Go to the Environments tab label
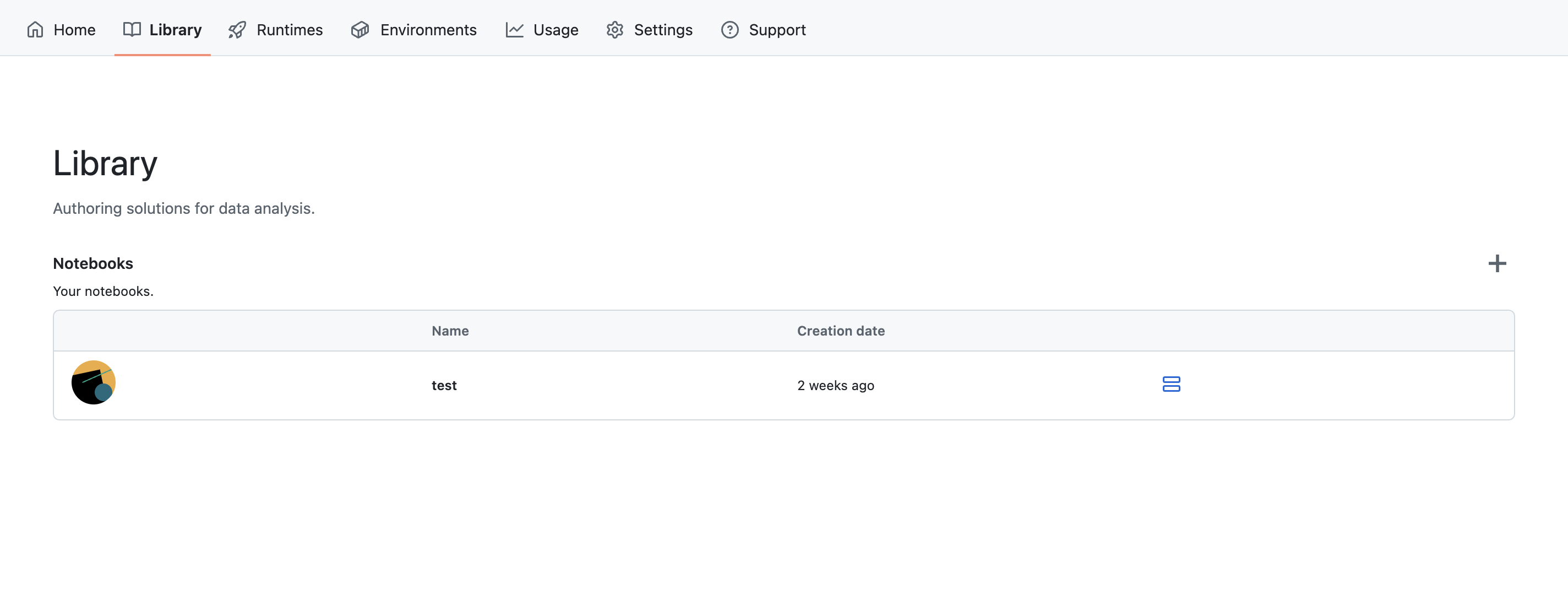This screenshot has height=605, width=1568. coord(428,30)
